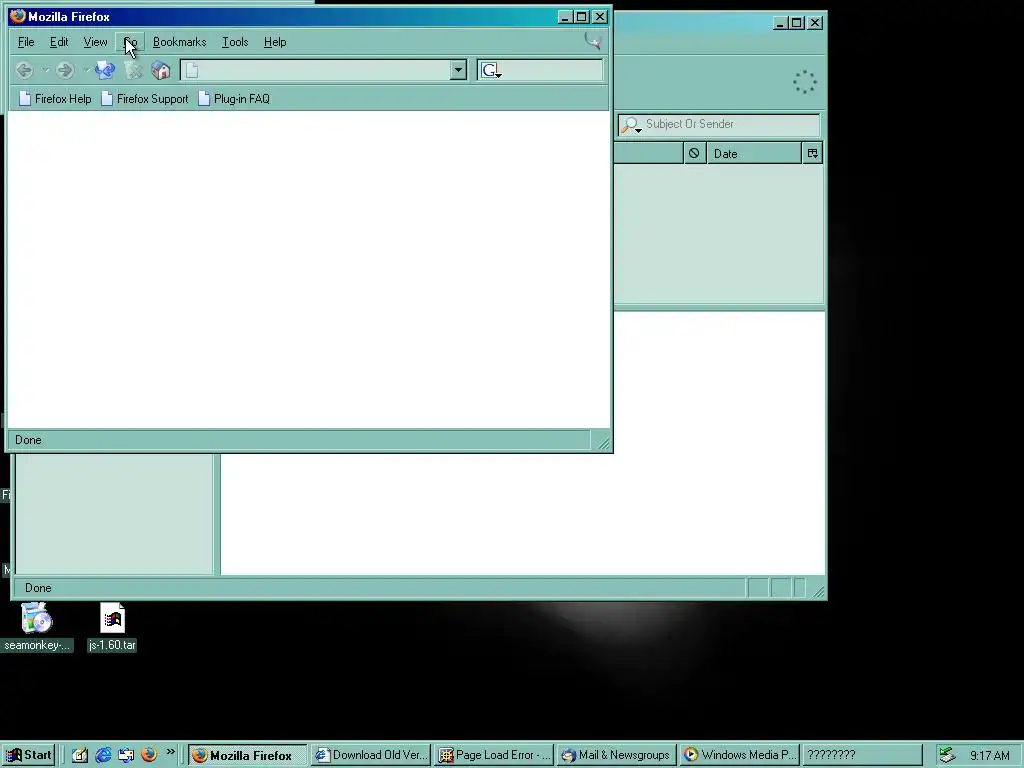Image resolution: width=1024 pixels, height=768 pixels.
Task: Click the Start button
Action: coord(29,755)
